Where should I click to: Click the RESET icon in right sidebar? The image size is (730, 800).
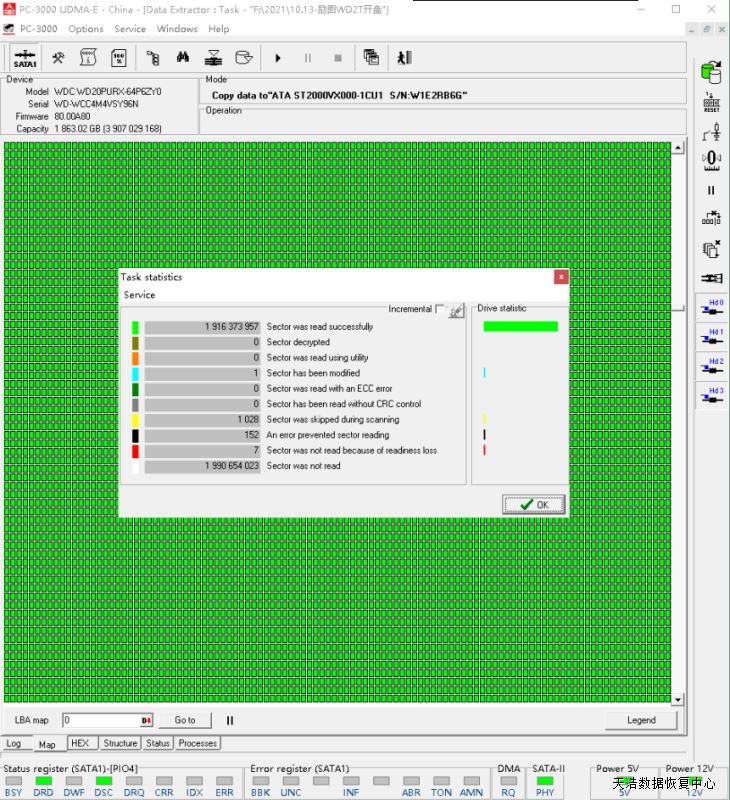tap(711, 102)
